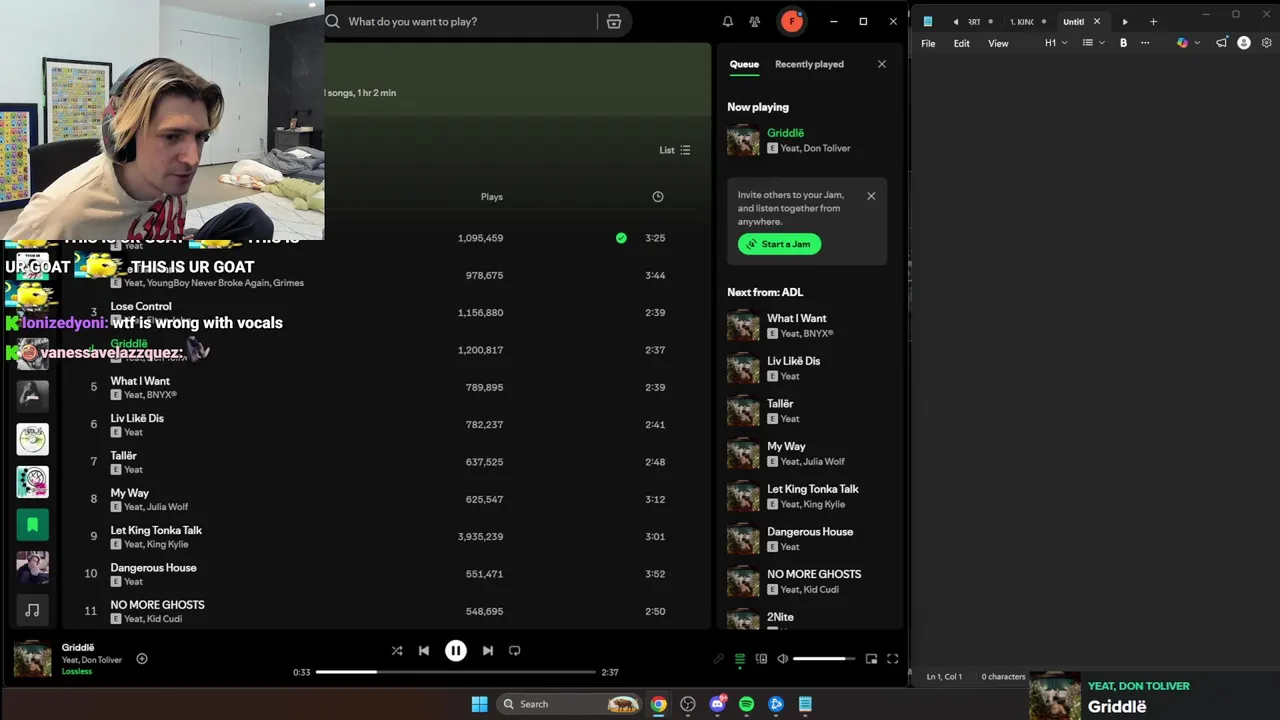This screenshot has height=720, width=1280.
Task: Open Notepad account profile icon
Action: click(x=1244, y=43)
